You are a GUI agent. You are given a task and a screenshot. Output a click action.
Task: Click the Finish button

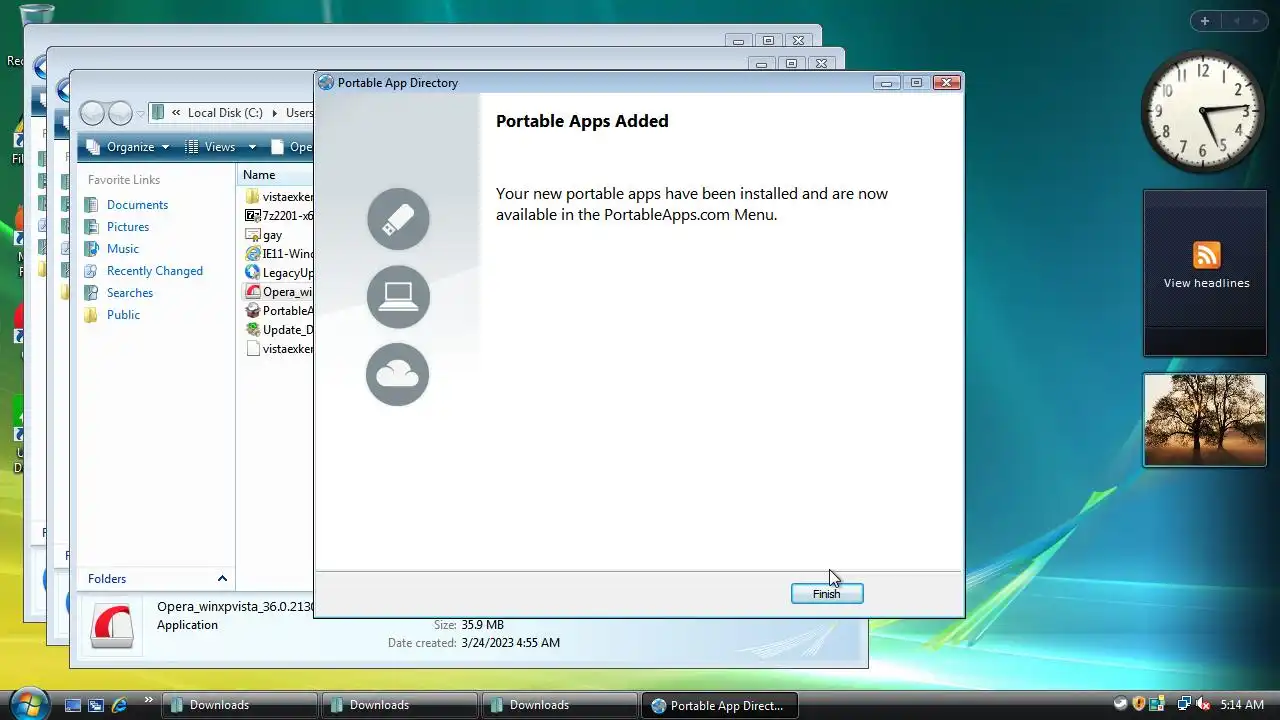(827, 594)
